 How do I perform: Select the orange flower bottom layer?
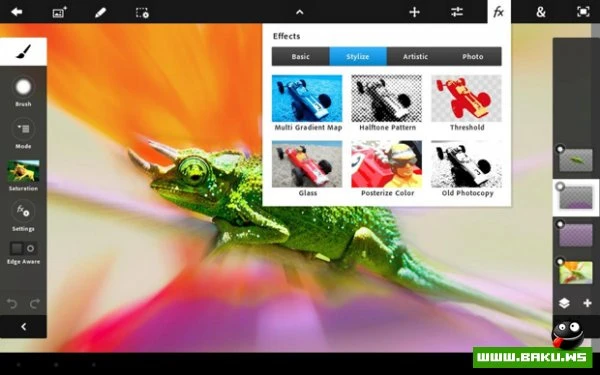tap(576, 273)
